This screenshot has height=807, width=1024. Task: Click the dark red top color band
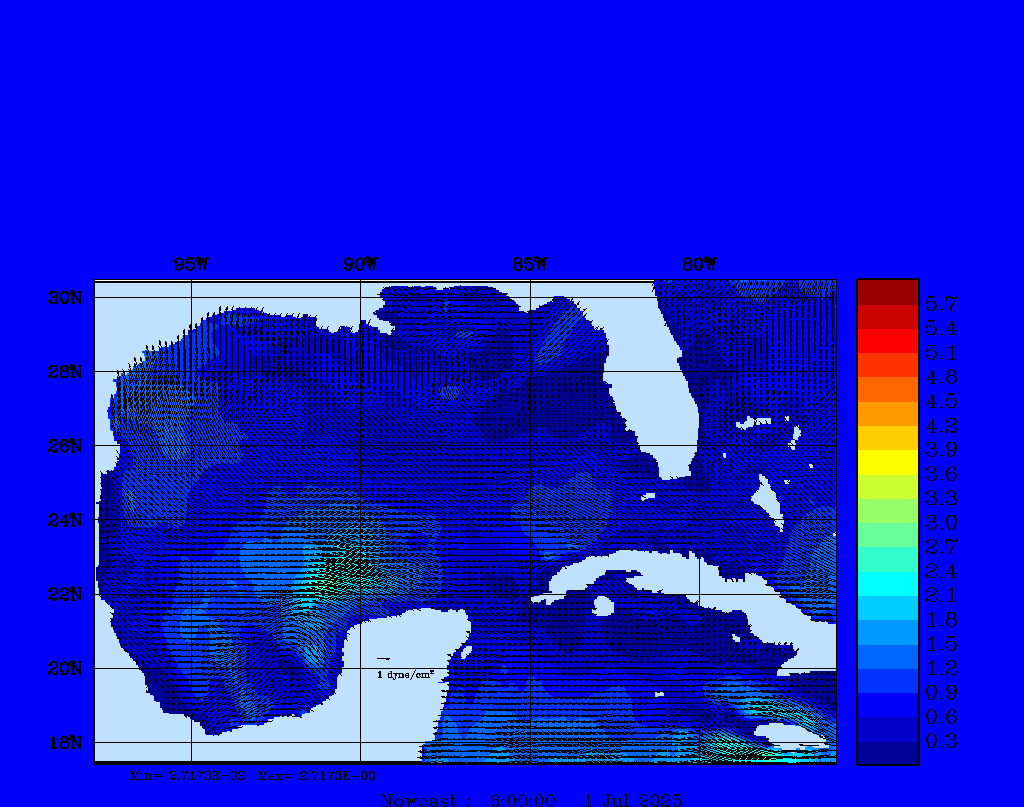pyautogui.click(x=887, y=291)
